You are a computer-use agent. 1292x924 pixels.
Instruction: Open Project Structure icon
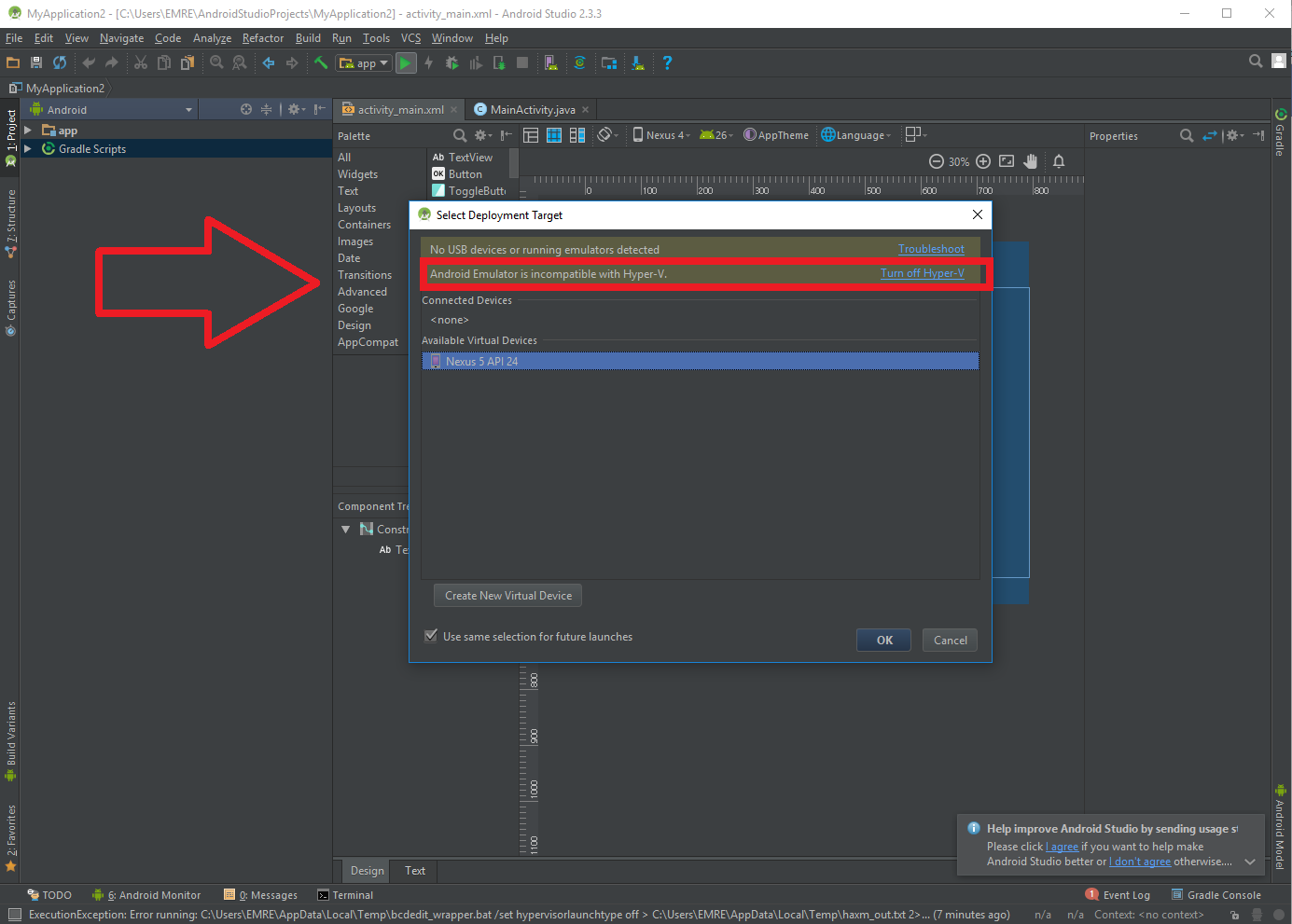609,62
